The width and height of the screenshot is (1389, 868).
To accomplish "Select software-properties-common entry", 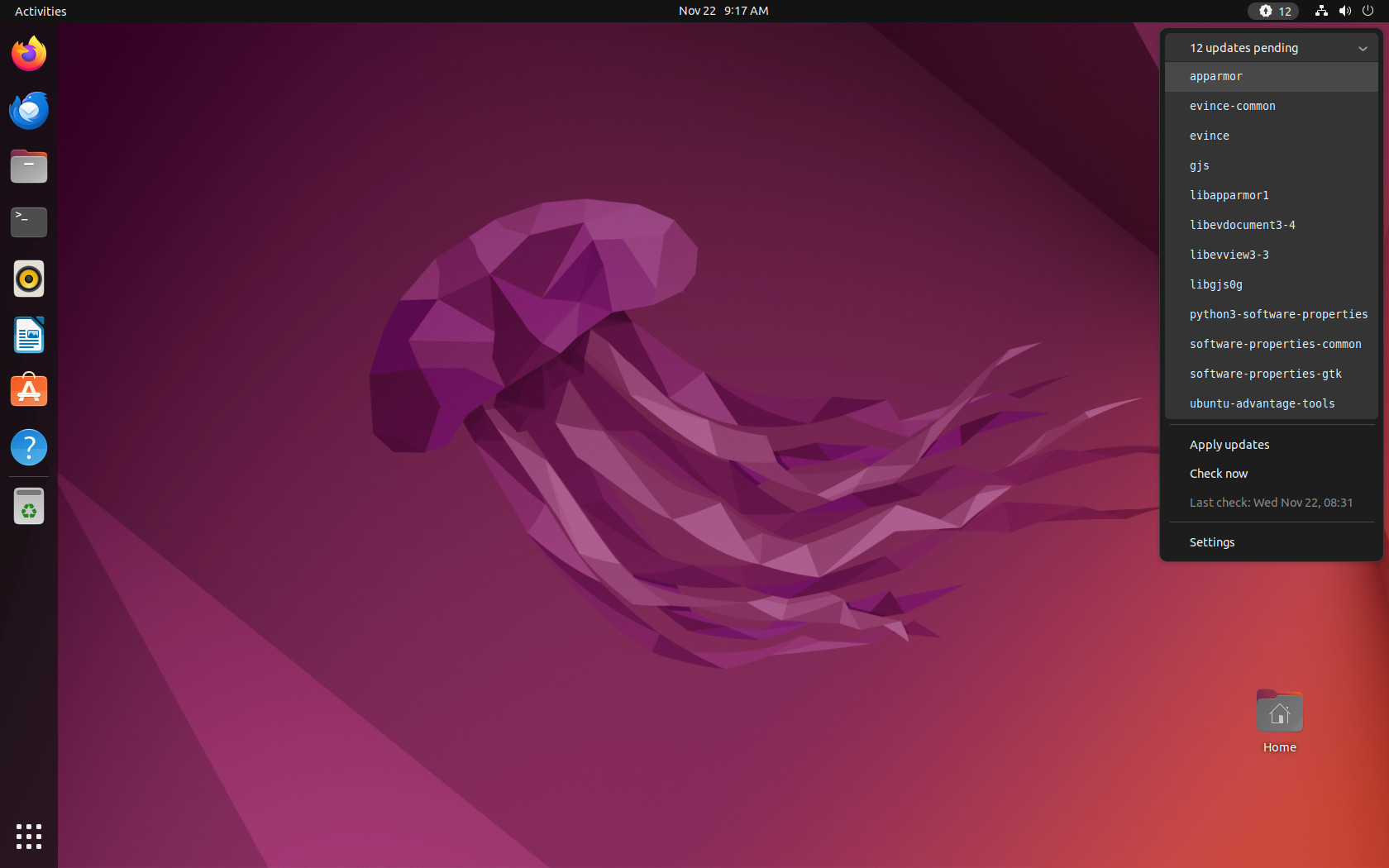I will 1272,344.
